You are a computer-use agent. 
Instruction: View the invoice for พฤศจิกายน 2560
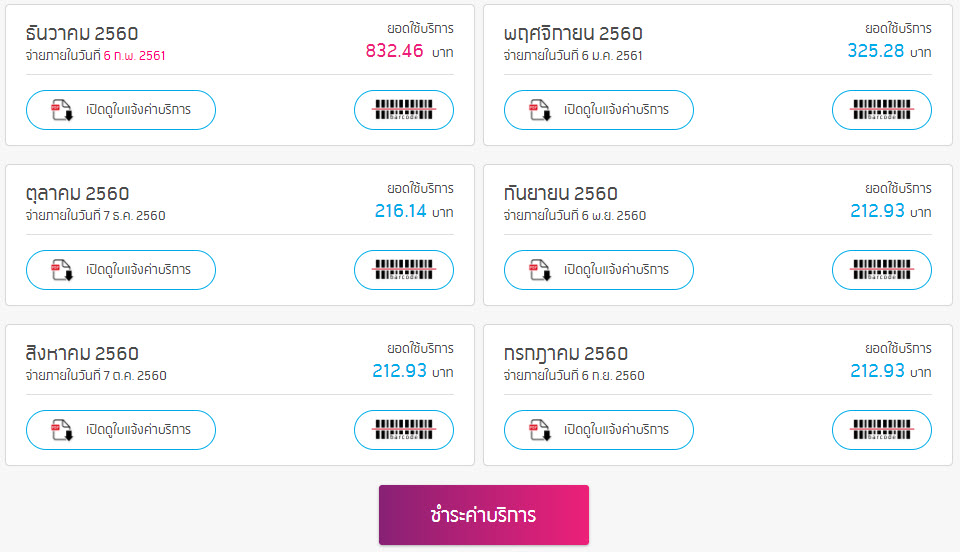pyautogui.click(x=615, y=110)
